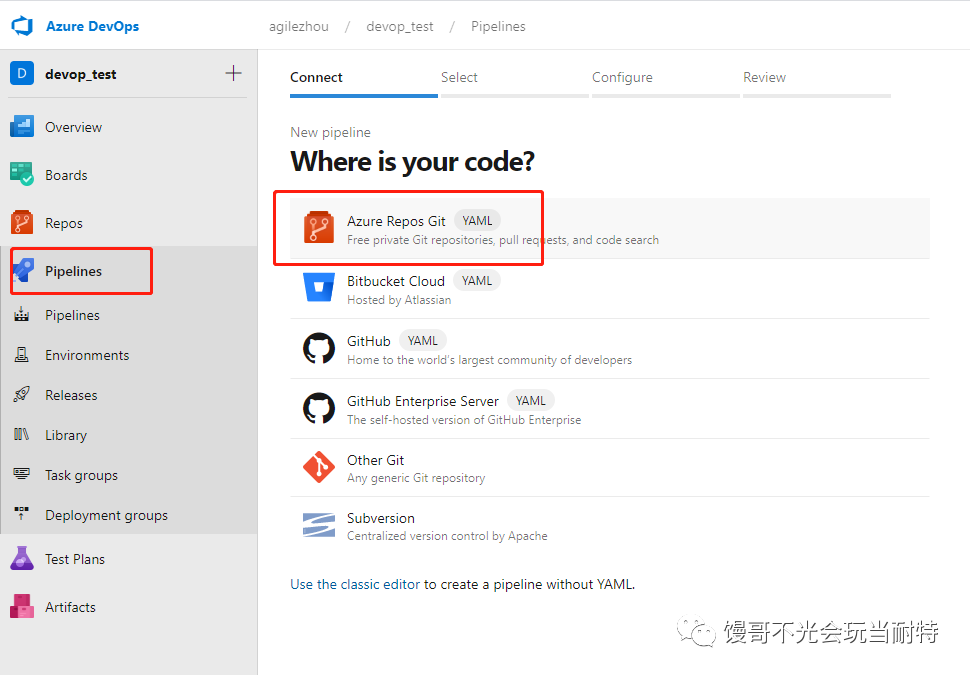Open the Pipelines sub-item label
The width and height of the screenshot is (970, 675).
click(x=72, y=316)
